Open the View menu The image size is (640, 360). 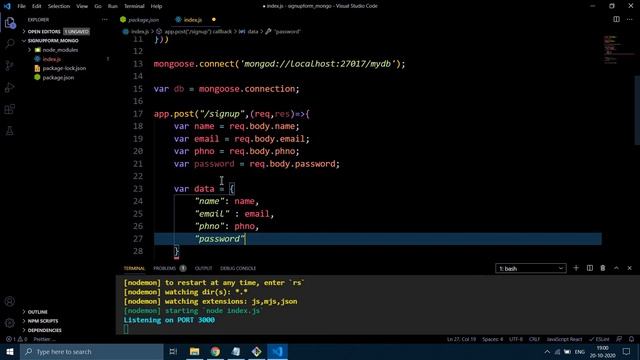click(x=82, y=6)
